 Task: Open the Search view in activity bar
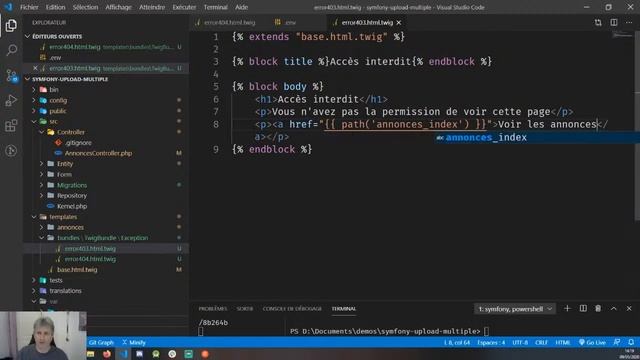click(11, 50)
